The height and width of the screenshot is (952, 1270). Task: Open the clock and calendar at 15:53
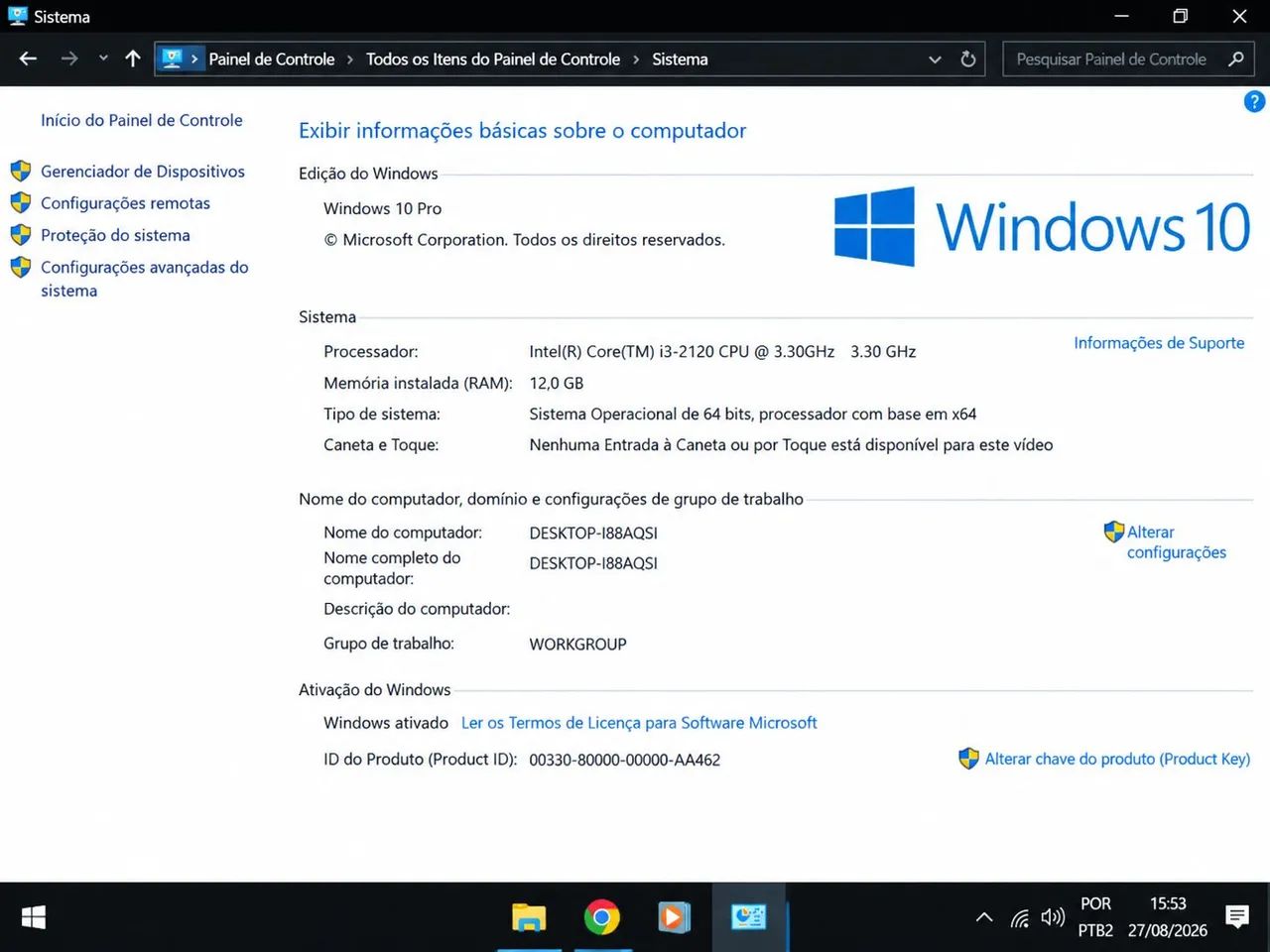(1168, 917)
